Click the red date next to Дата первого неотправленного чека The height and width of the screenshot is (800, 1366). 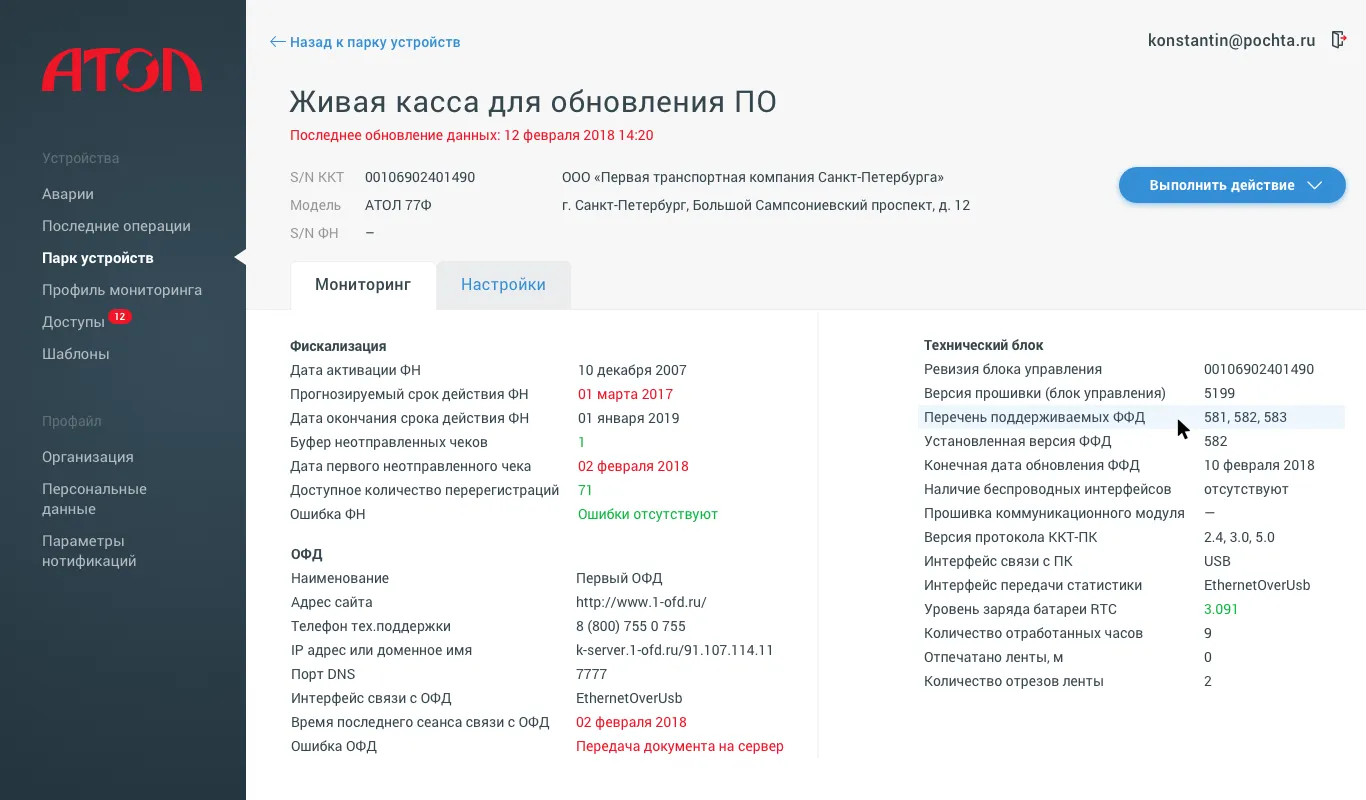(x=633, y=466)
